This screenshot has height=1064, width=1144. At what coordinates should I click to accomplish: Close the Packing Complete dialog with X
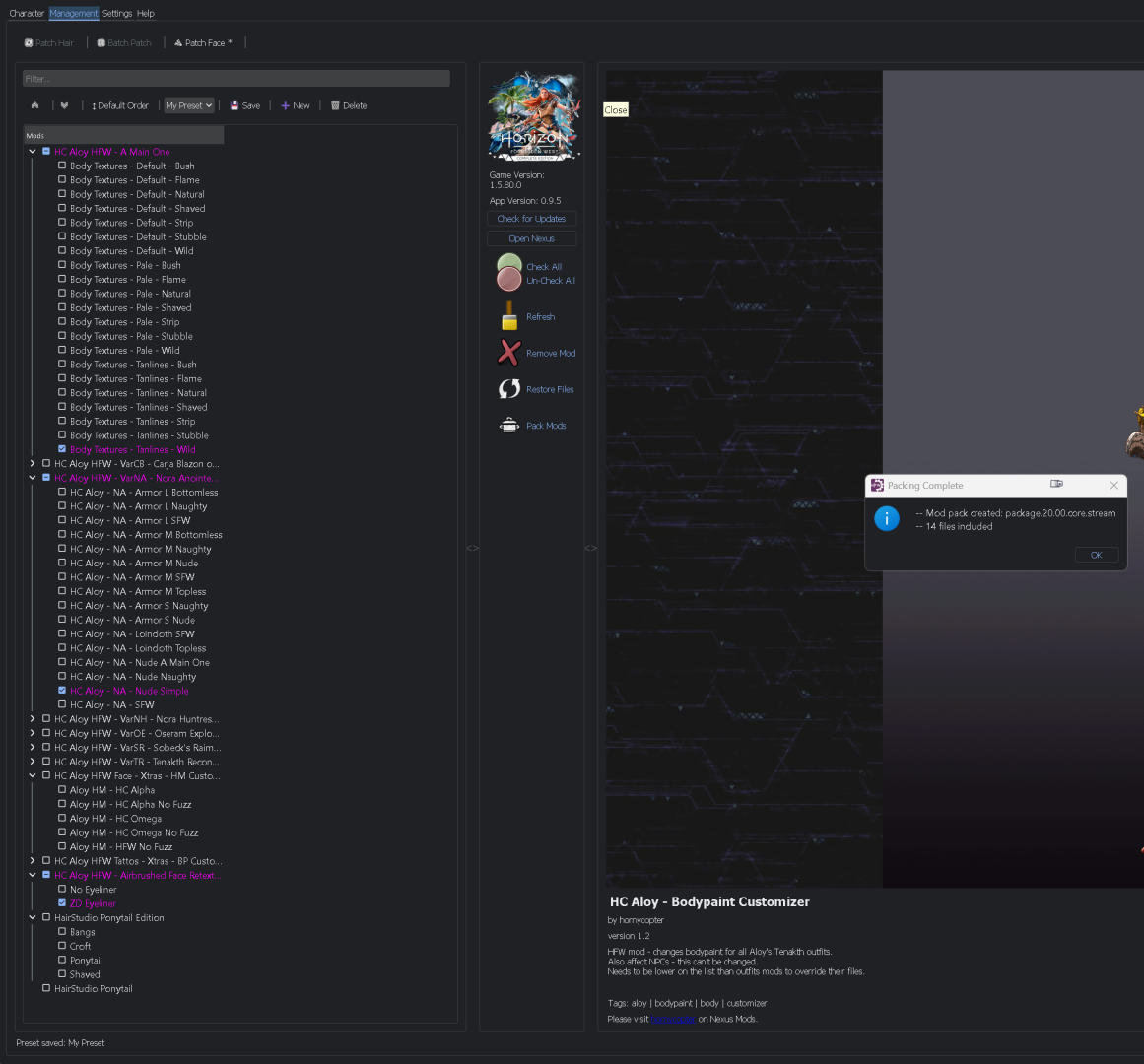(x=1114, y=485)
